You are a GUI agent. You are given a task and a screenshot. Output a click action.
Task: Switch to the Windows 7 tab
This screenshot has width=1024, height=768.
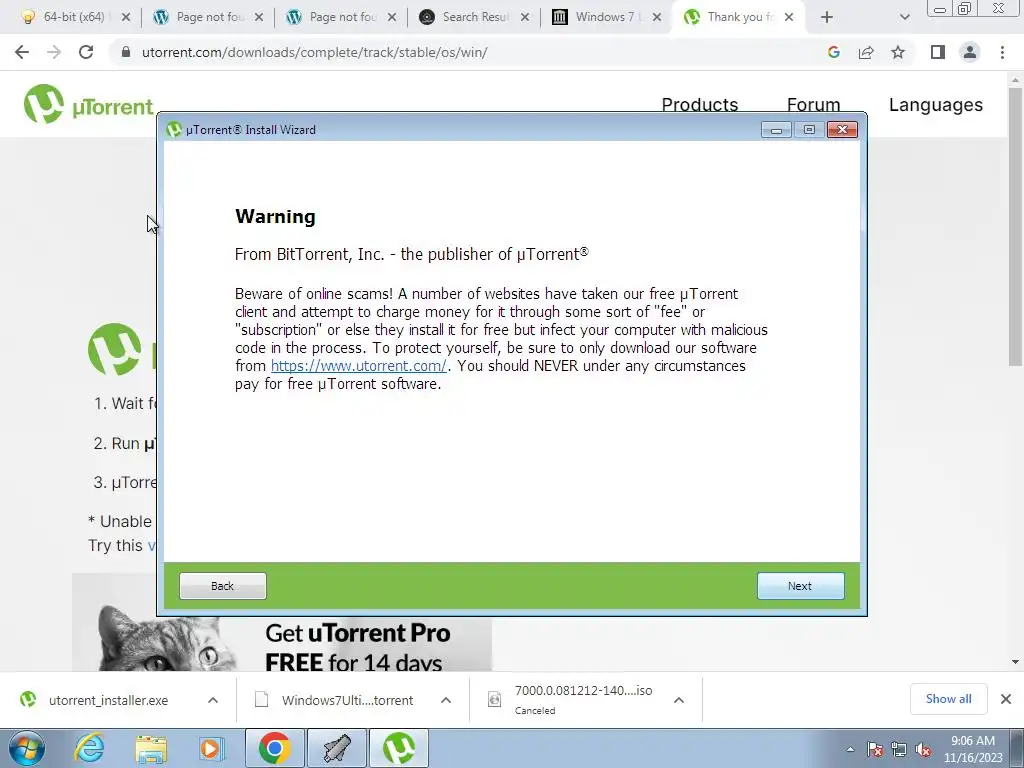606,17
